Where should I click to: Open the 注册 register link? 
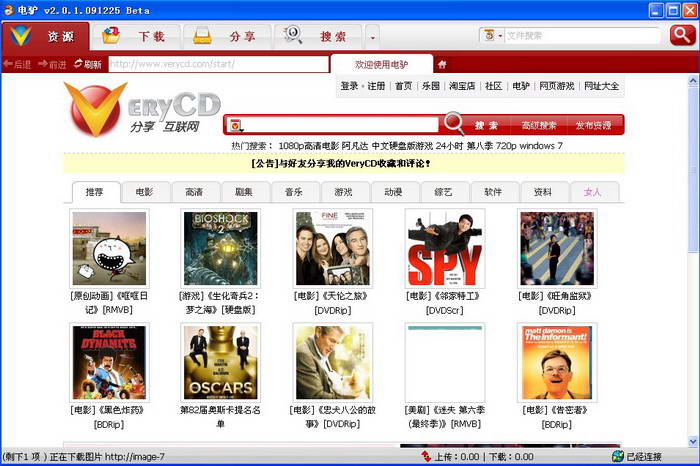coord(376,86)
